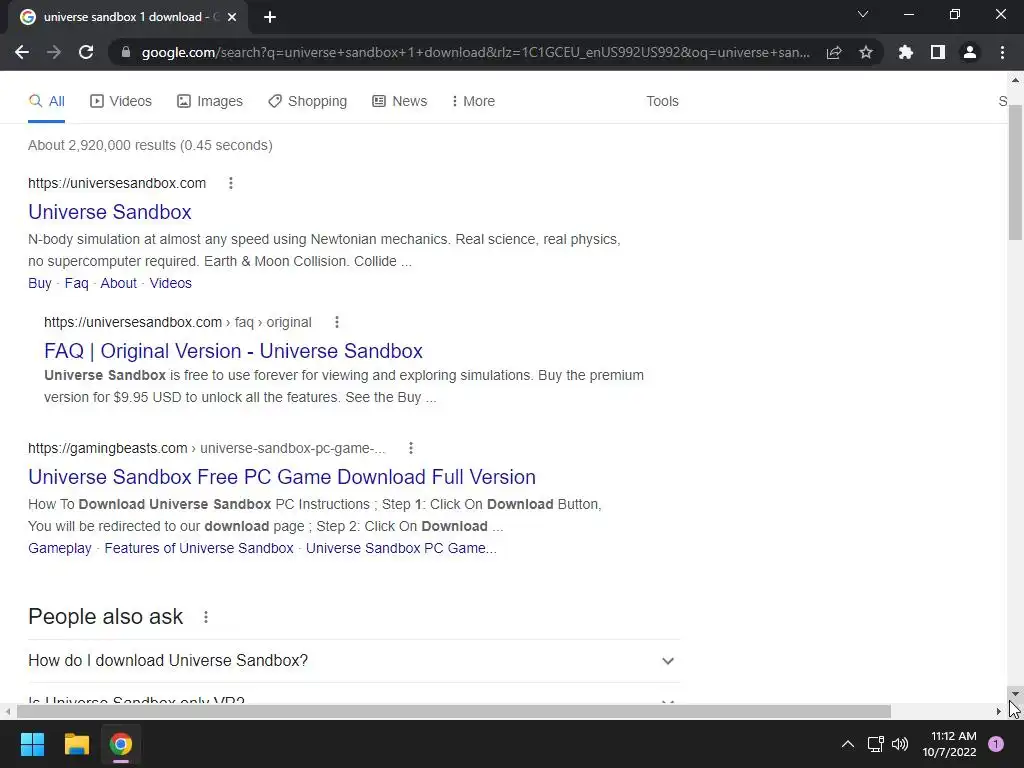Image resolution: width=1024 pixels, height=768 pixels.
Task: Select the All search tab
Action: [x=46, y=101]
